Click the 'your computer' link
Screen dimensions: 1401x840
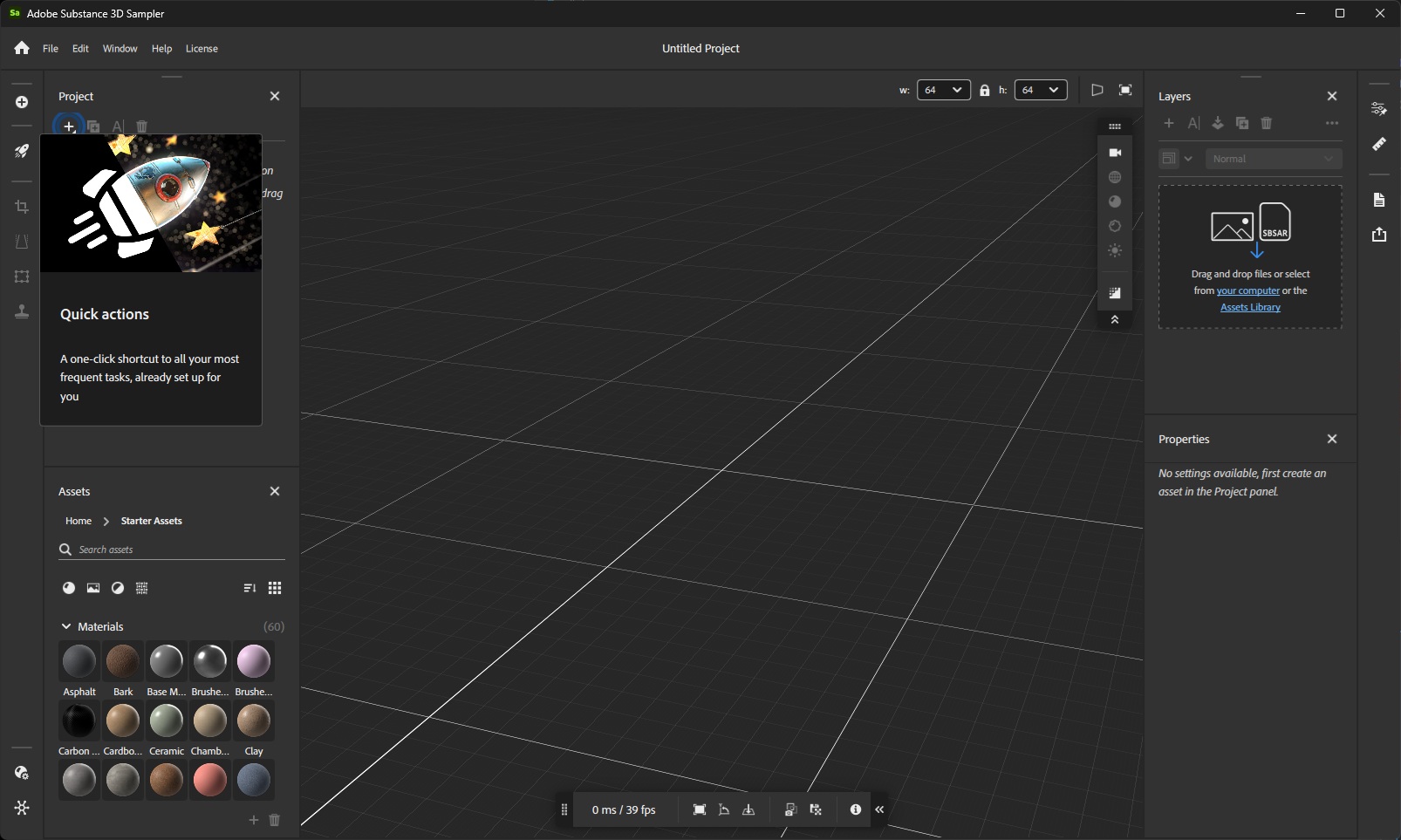click(1247, 290)
